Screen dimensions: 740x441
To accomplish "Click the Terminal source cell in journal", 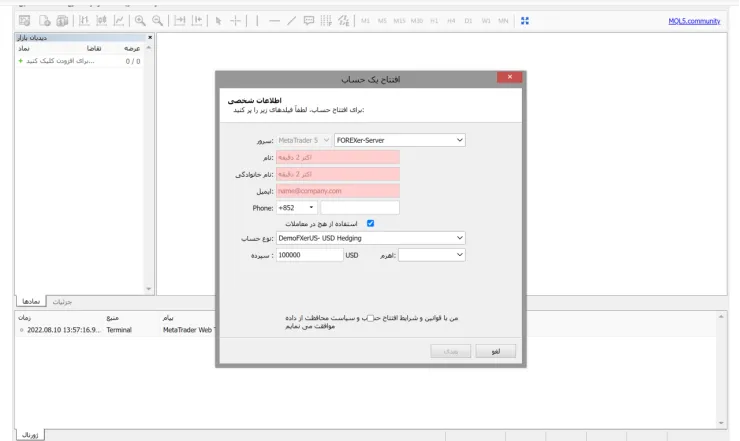I will pyautogui.click(x=119, y=330).
